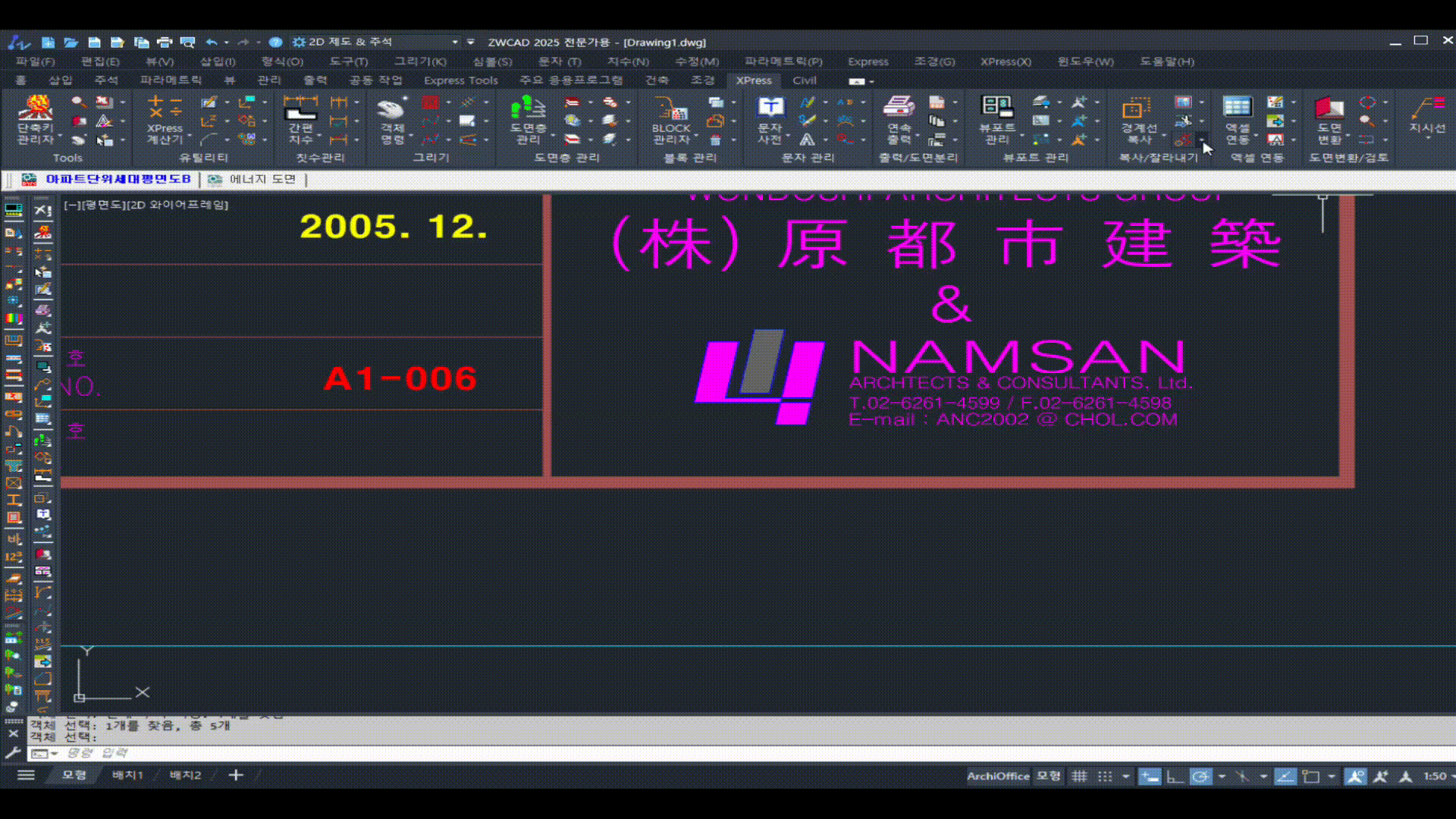Viewport: 1456px width, 819px height.
Task: Click the 에너지 도면 document tab
Action: click(x=262, y=179)
